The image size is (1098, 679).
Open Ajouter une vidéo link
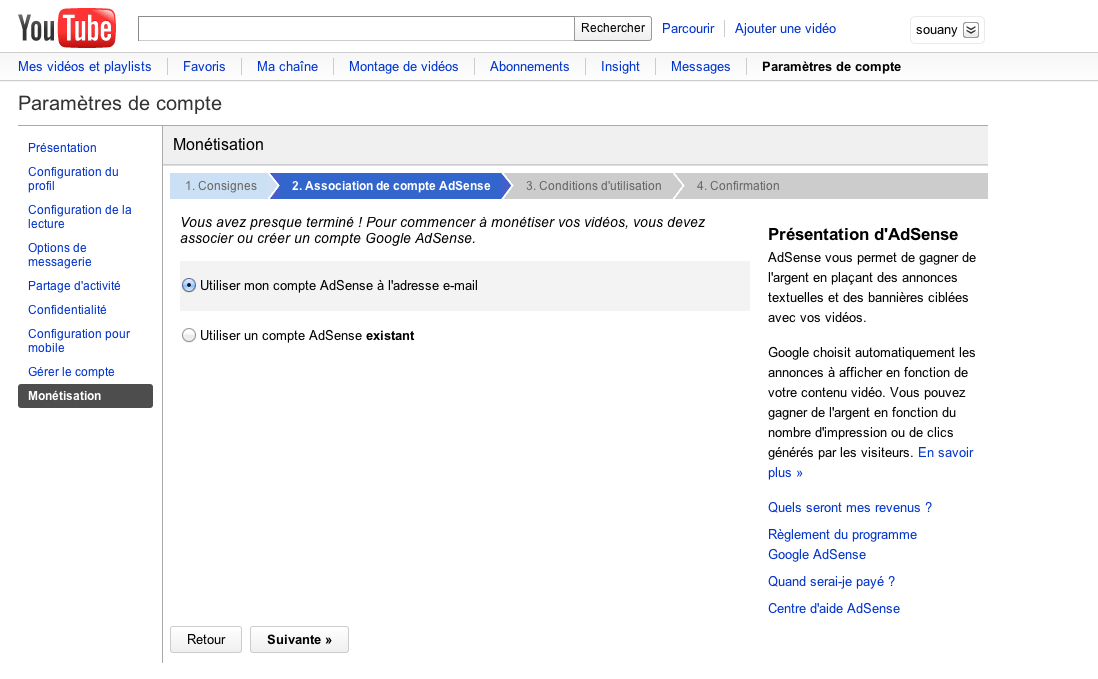click(785, 29)
